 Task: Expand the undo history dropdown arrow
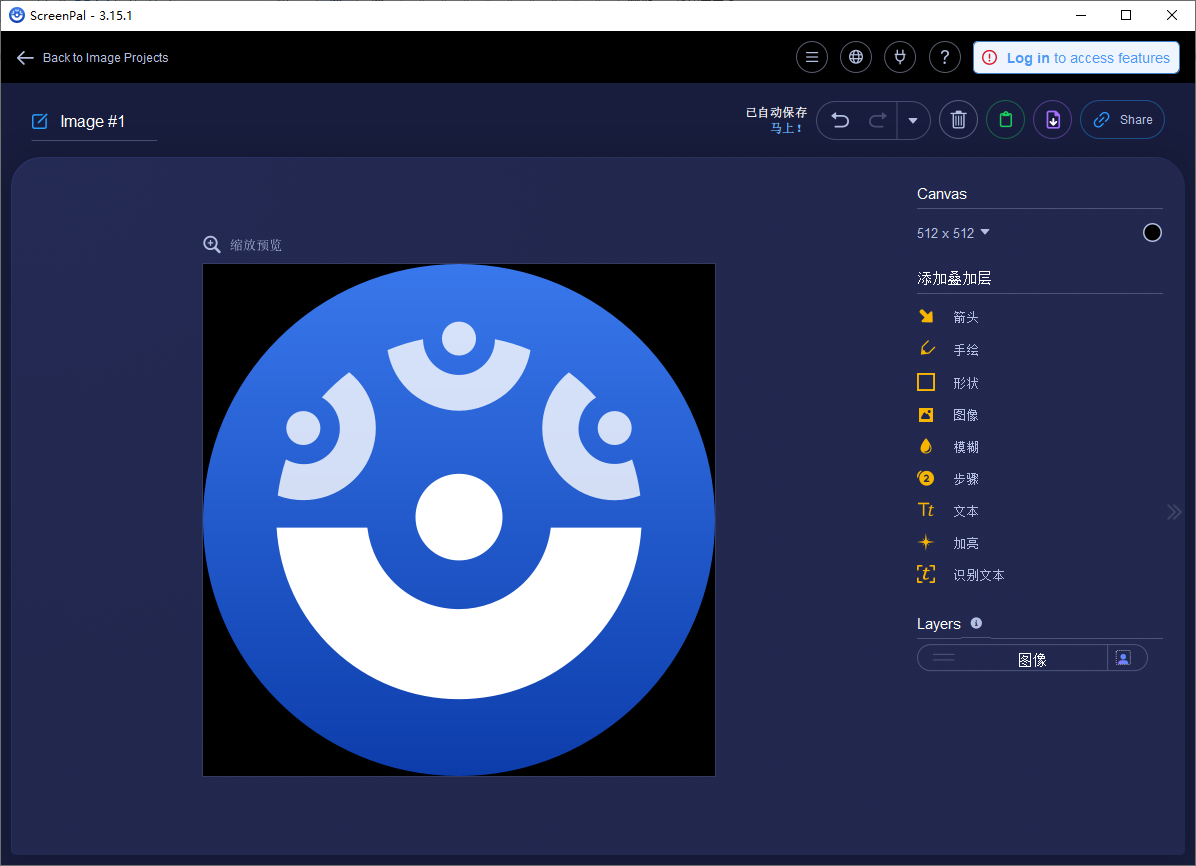pos(913,121)
